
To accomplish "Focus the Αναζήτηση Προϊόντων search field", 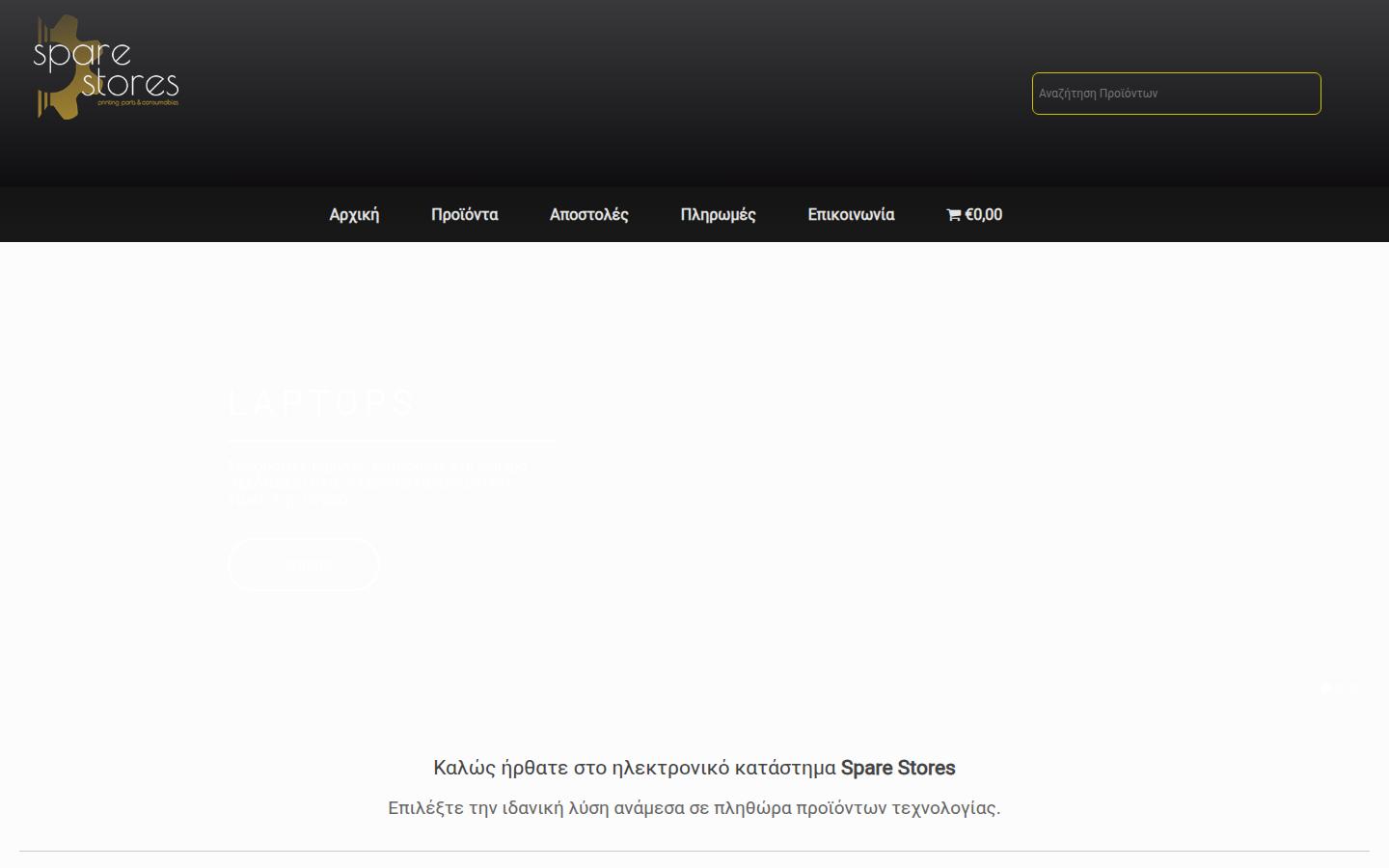I will click(1176, 94).
